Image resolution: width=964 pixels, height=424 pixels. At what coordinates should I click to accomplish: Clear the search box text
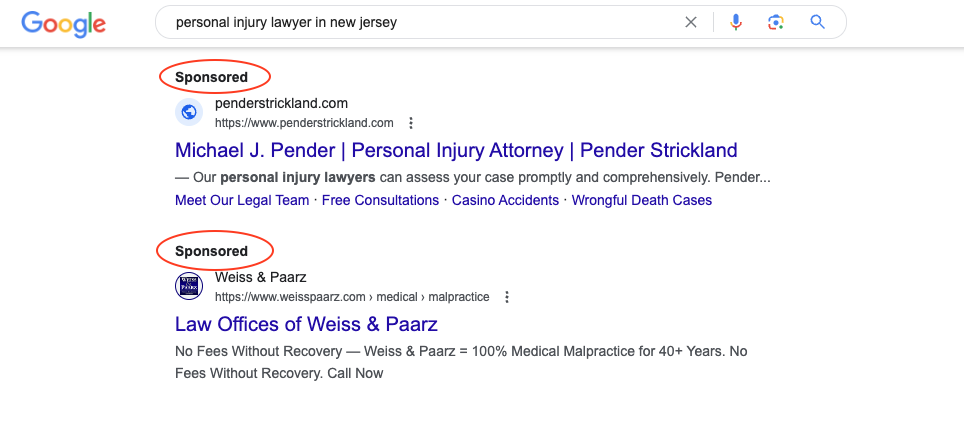click(x=691, y=22)
